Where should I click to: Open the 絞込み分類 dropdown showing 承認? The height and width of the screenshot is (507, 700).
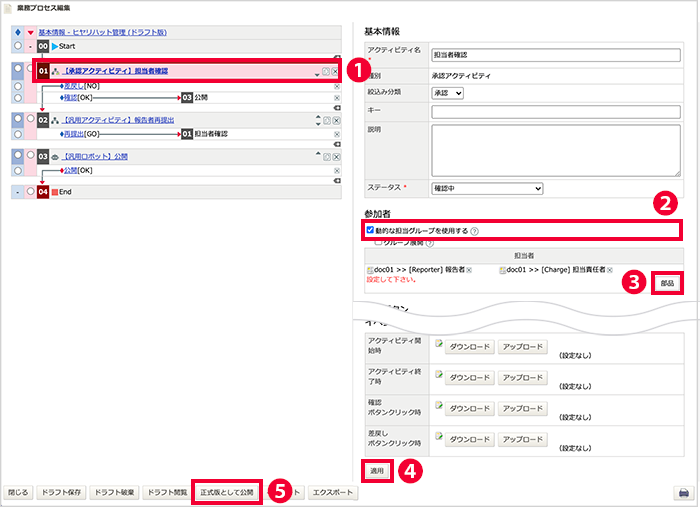coord(447,93)
